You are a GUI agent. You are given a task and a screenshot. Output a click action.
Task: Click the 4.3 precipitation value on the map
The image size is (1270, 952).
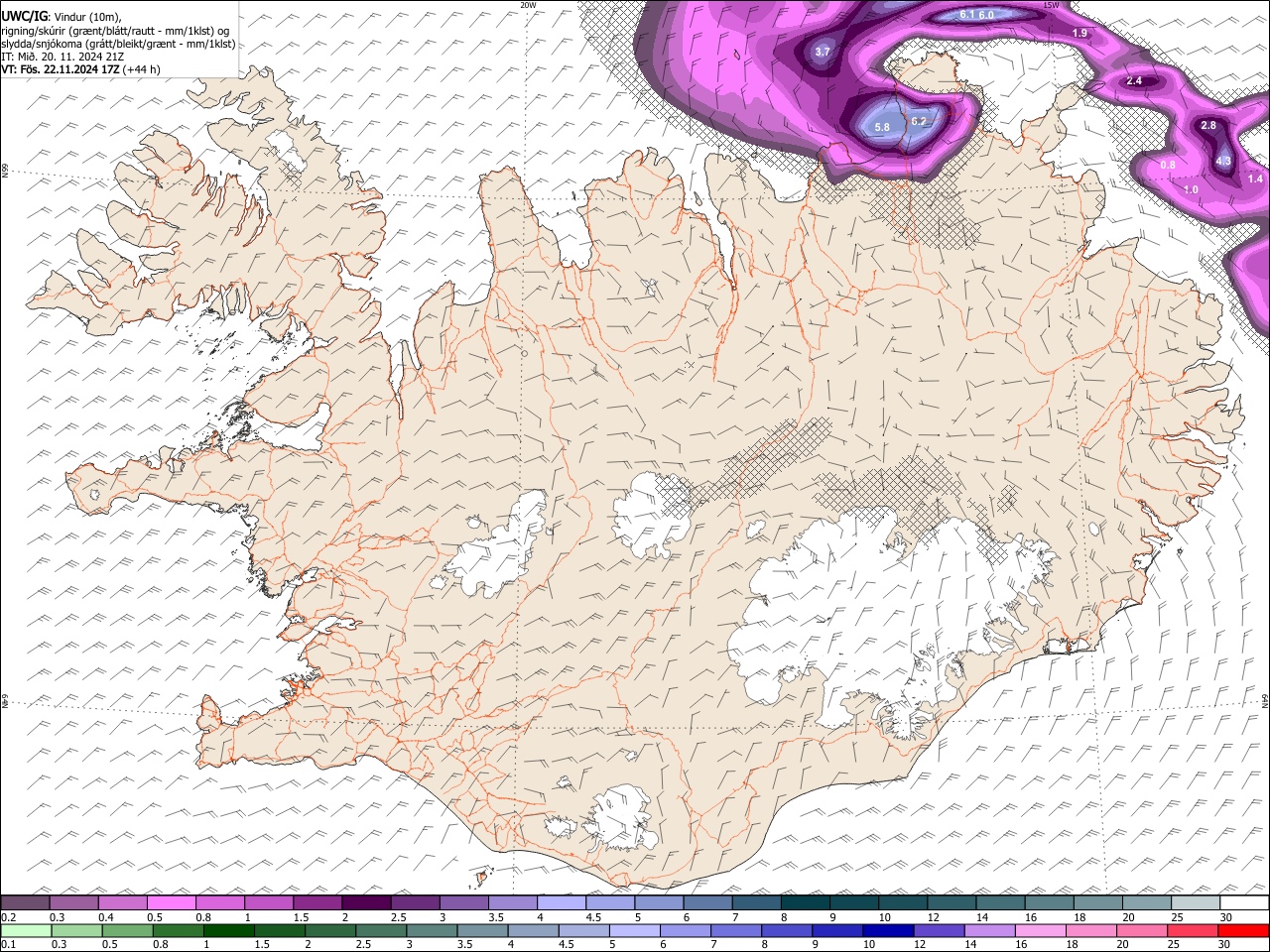(1223, 161)
